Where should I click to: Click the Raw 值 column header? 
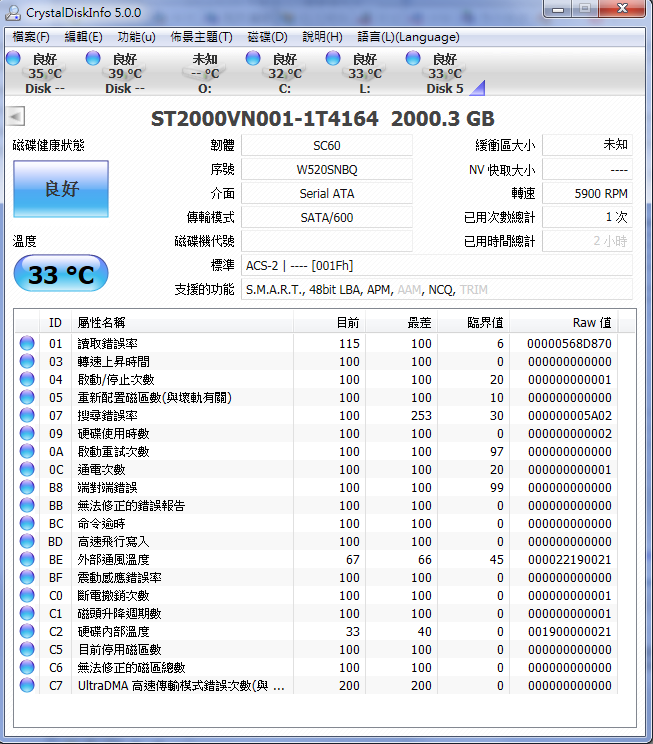point(564,323)
